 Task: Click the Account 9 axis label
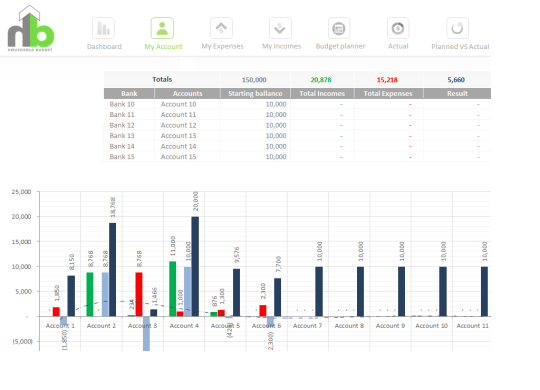[390, 326]
